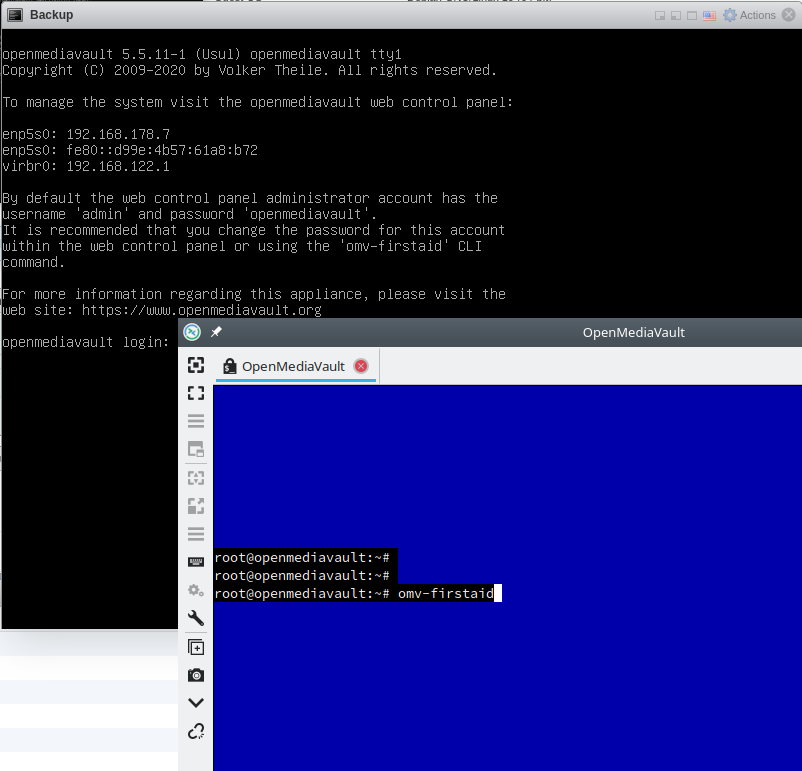Click the https://www.openmediavault.org URL text
The image size is (802, 771).
(202, 310)
